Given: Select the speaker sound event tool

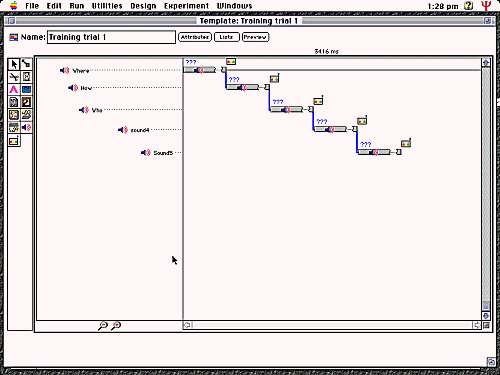Looking at the screenshot, I should click(26, 127).
